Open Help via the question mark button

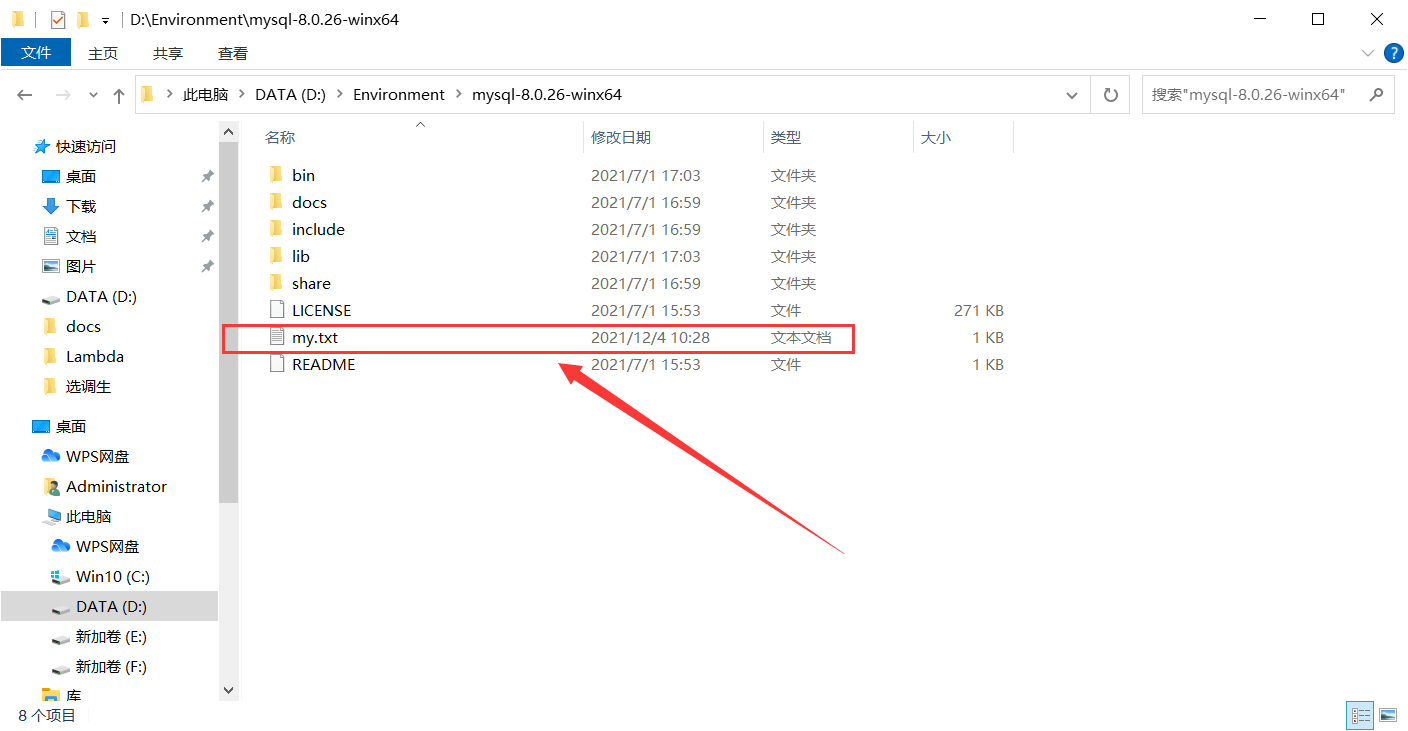[x=1394, y=53]
